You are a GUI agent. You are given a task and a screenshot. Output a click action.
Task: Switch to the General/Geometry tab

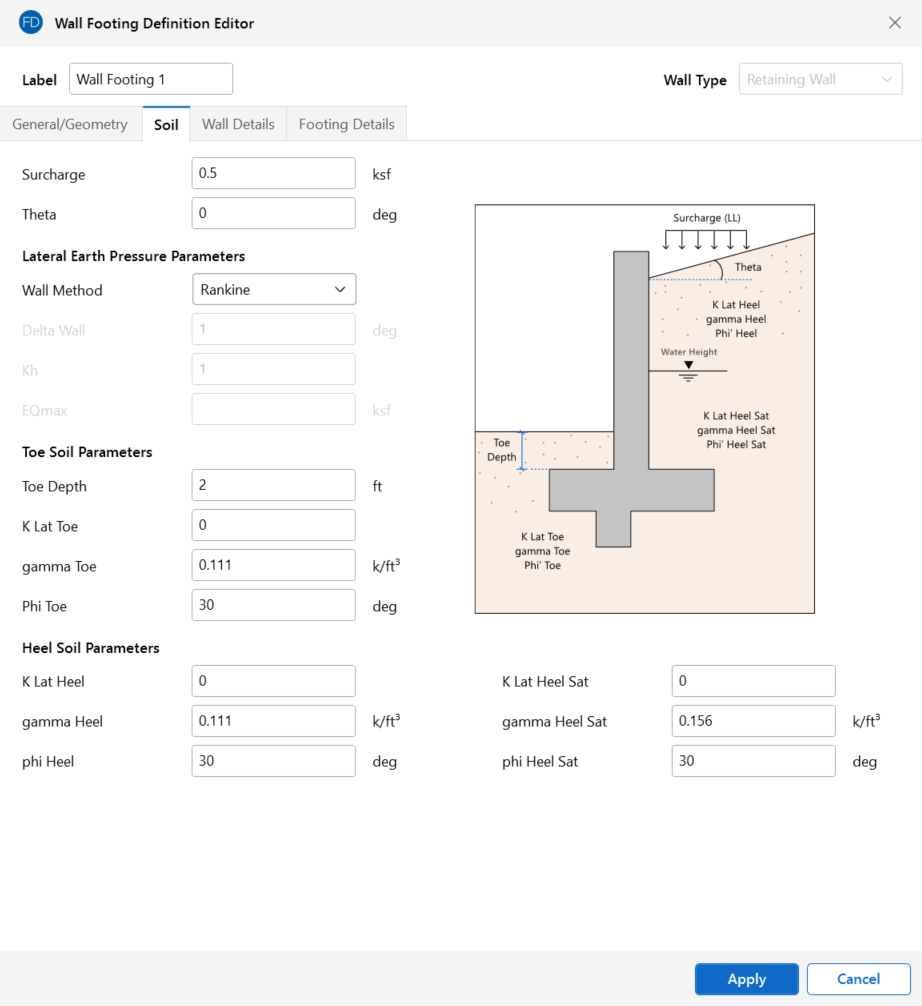click(70, 124)
